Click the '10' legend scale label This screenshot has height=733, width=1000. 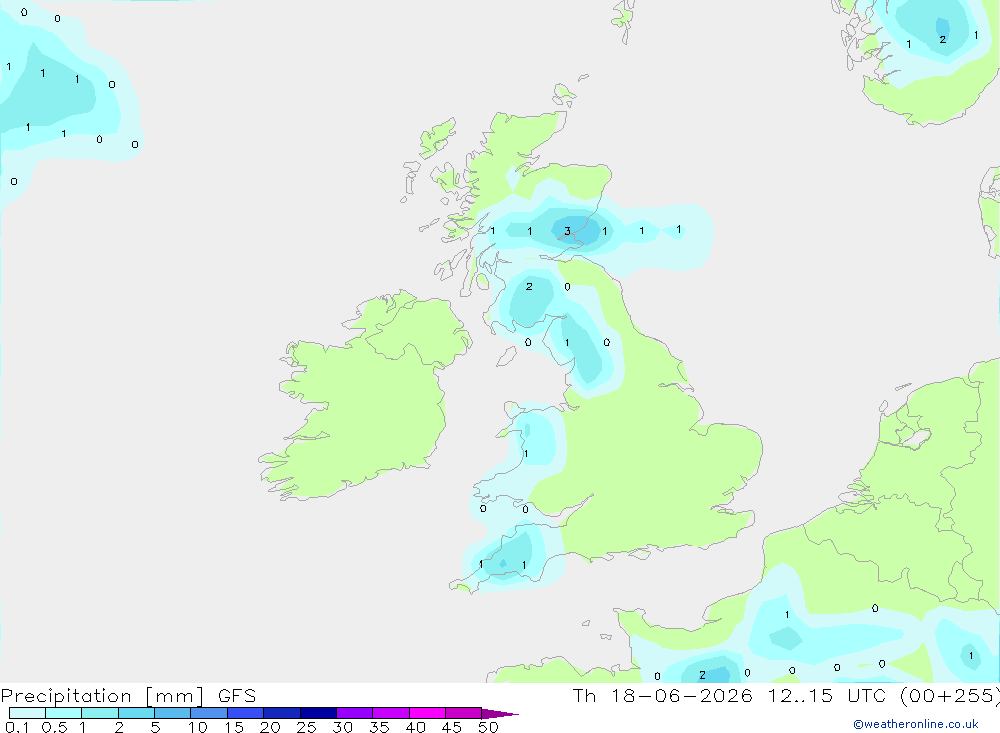(198, 727)
